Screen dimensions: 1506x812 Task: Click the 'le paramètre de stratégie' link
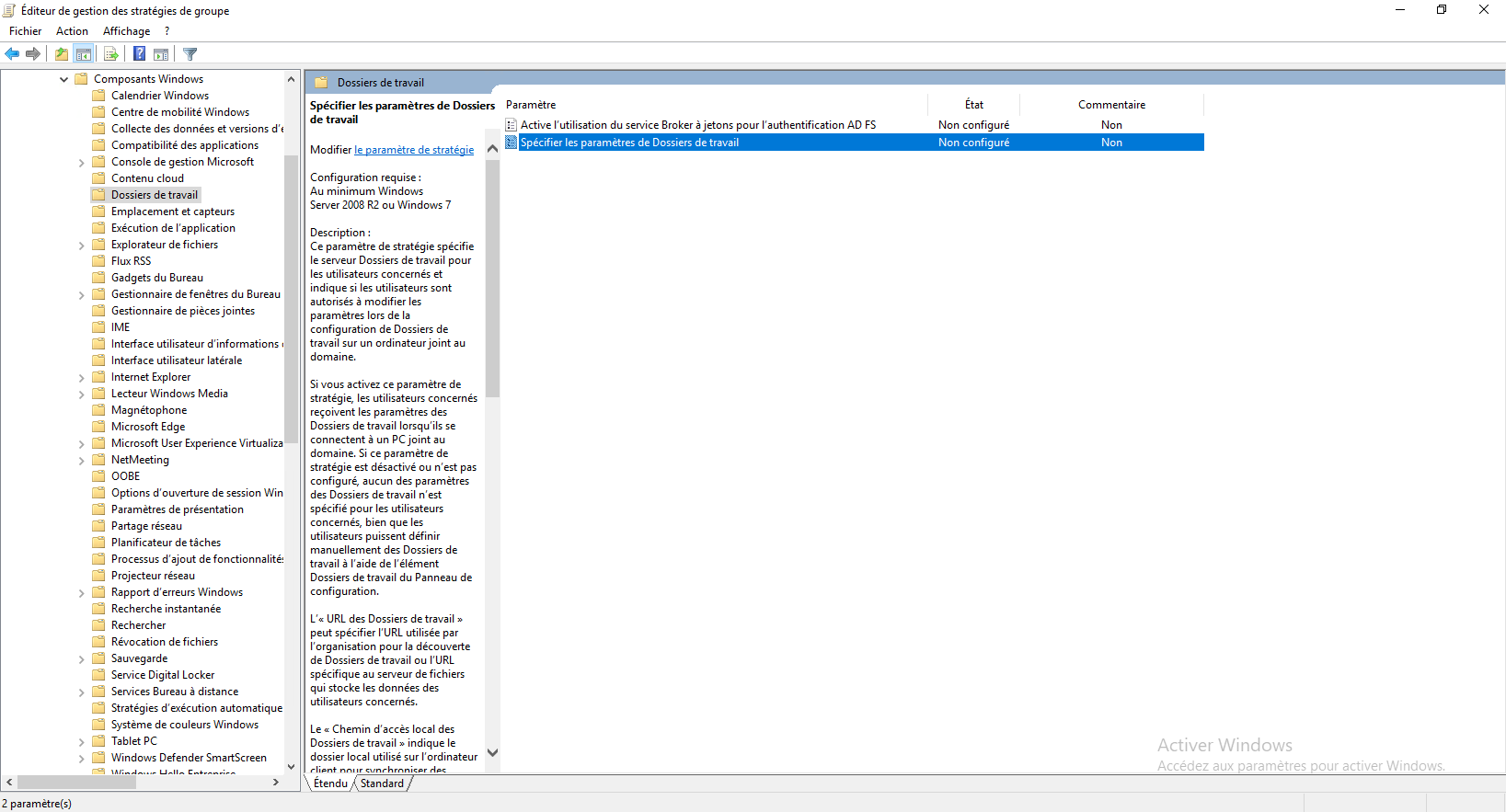point(414,150)
